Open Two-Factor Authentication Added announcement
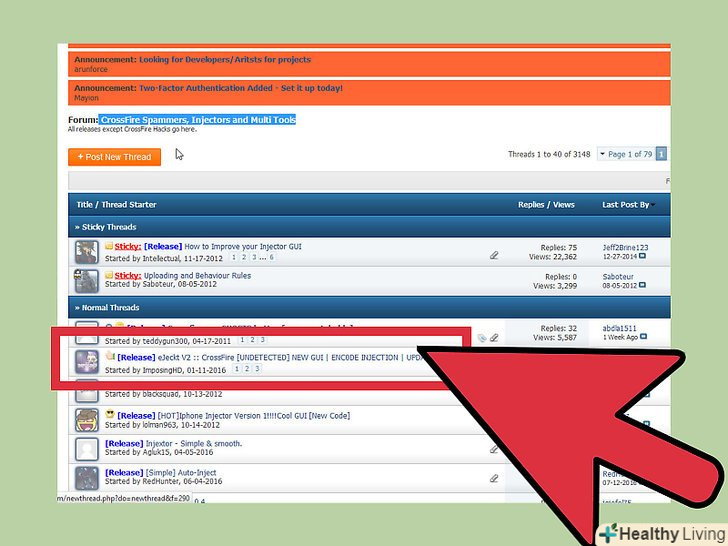 (x=240, y=88)
